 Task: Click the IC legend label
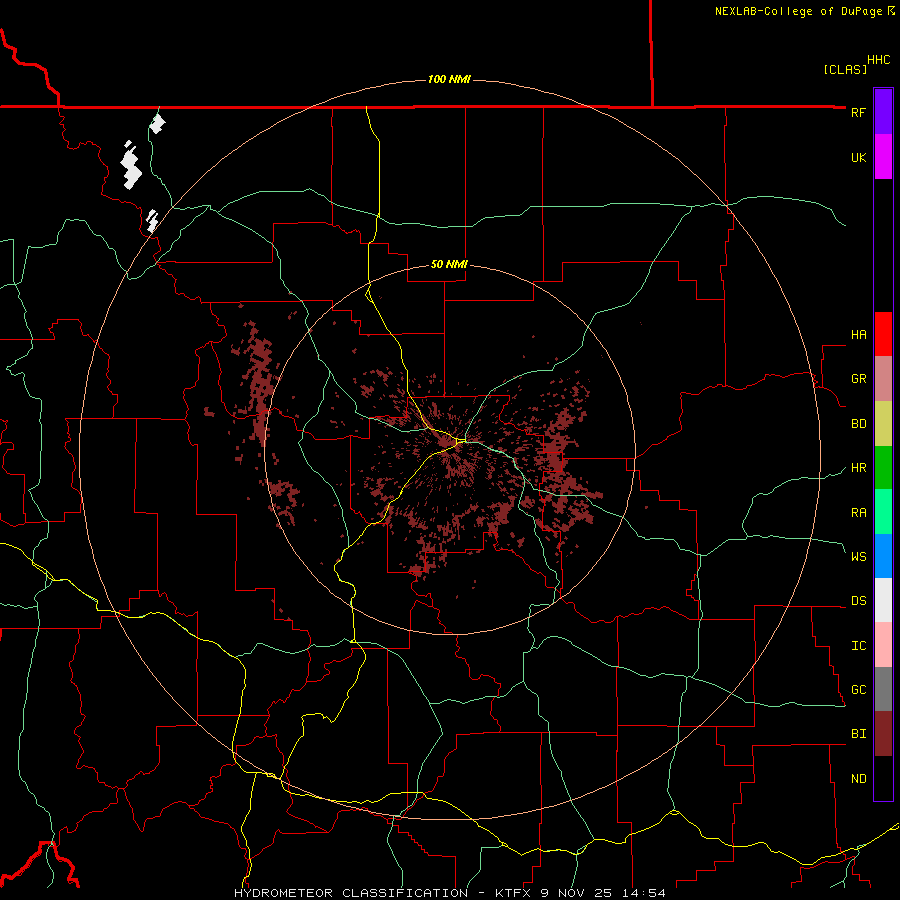click(858, 646)
